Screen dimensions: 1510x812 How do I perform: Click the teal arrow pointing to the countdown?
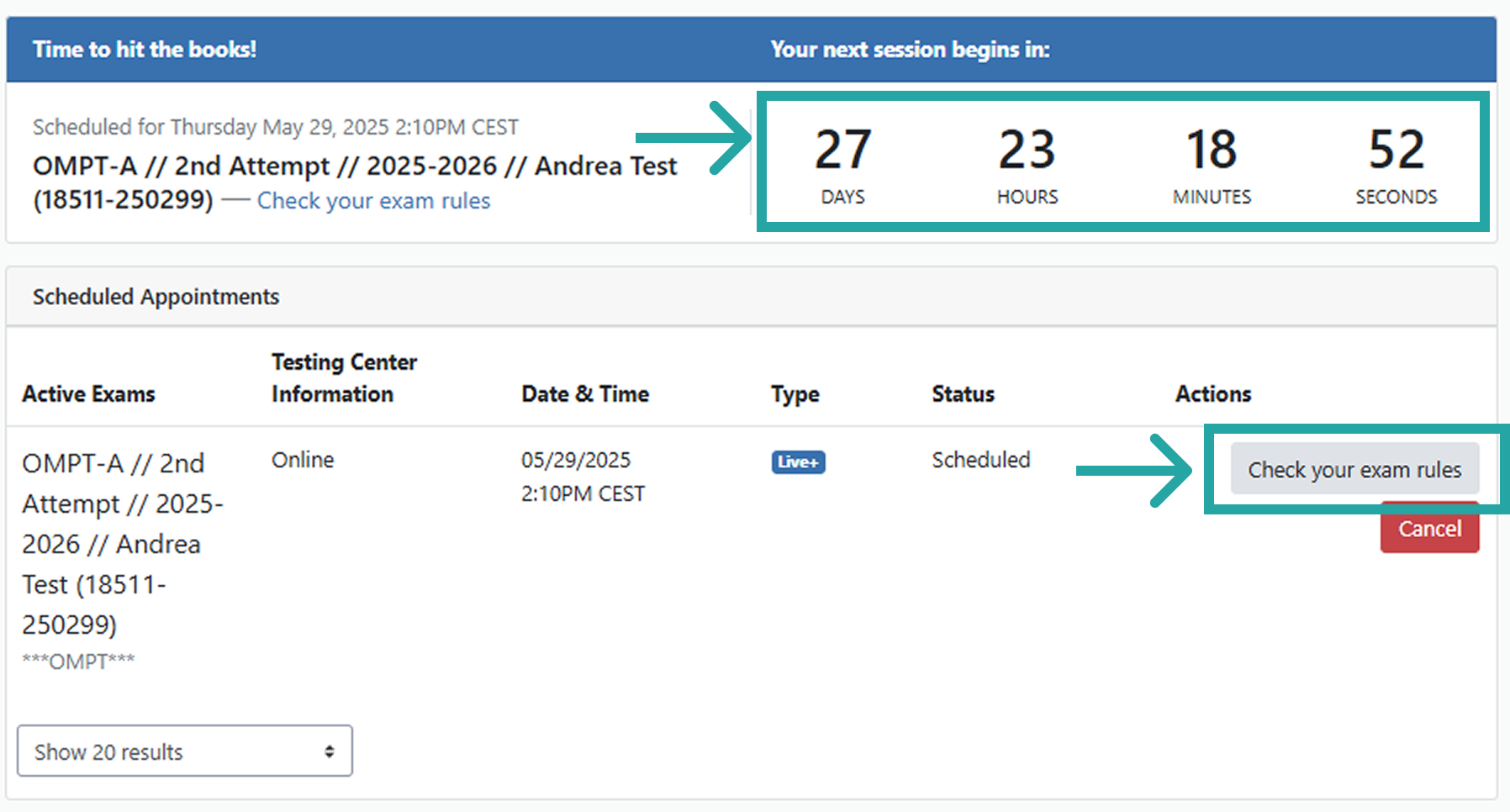click(x=691, y=139)
